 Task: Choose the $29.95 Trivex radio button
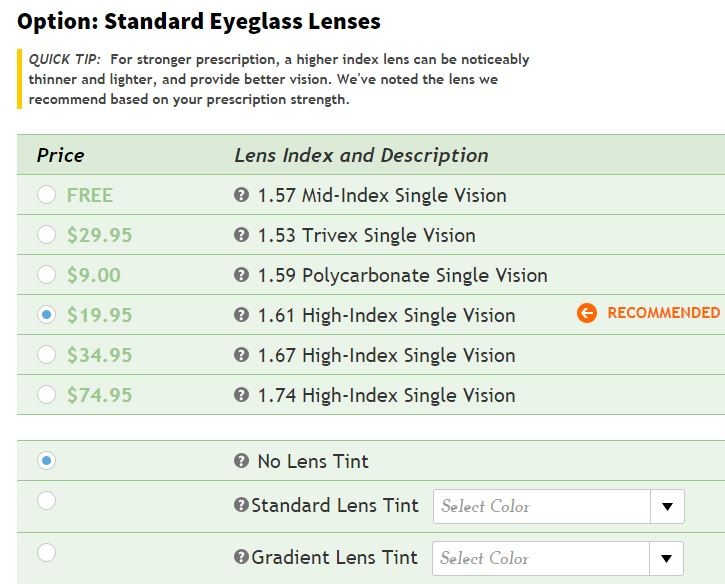coord(46,235)
